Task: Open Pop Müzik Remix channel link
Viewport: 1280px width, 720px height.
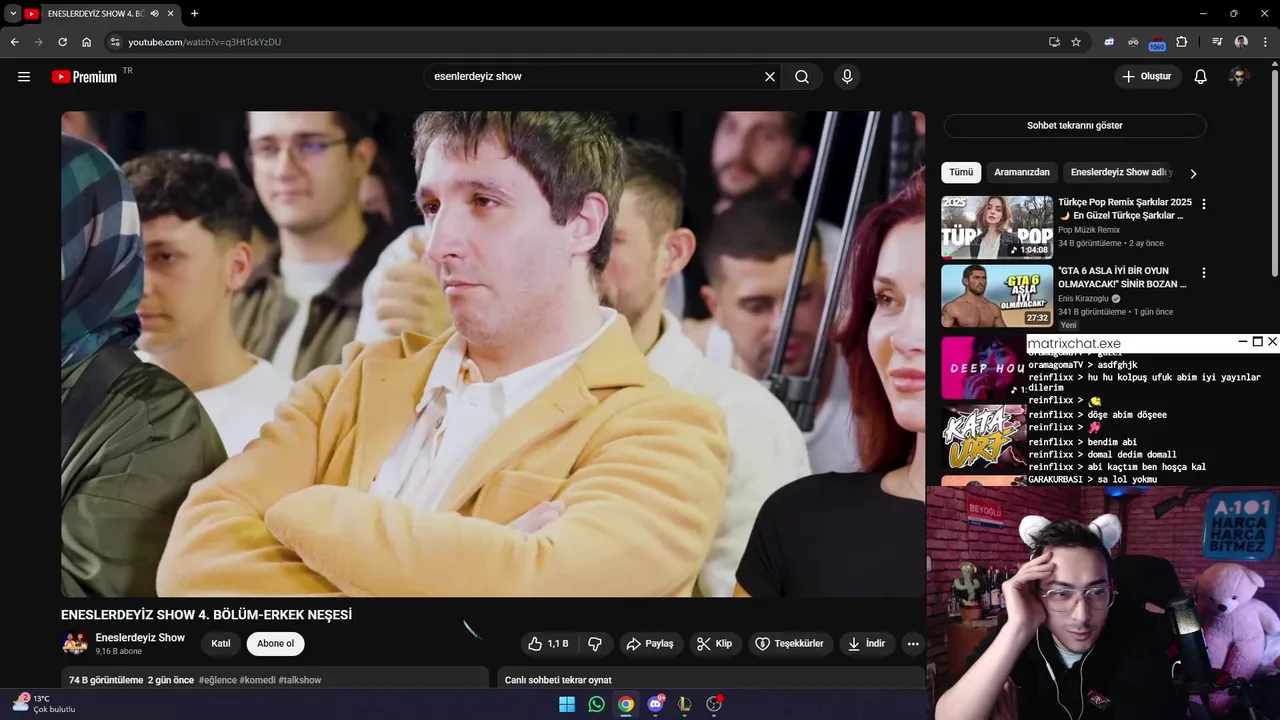Action: coord(1089,230)
